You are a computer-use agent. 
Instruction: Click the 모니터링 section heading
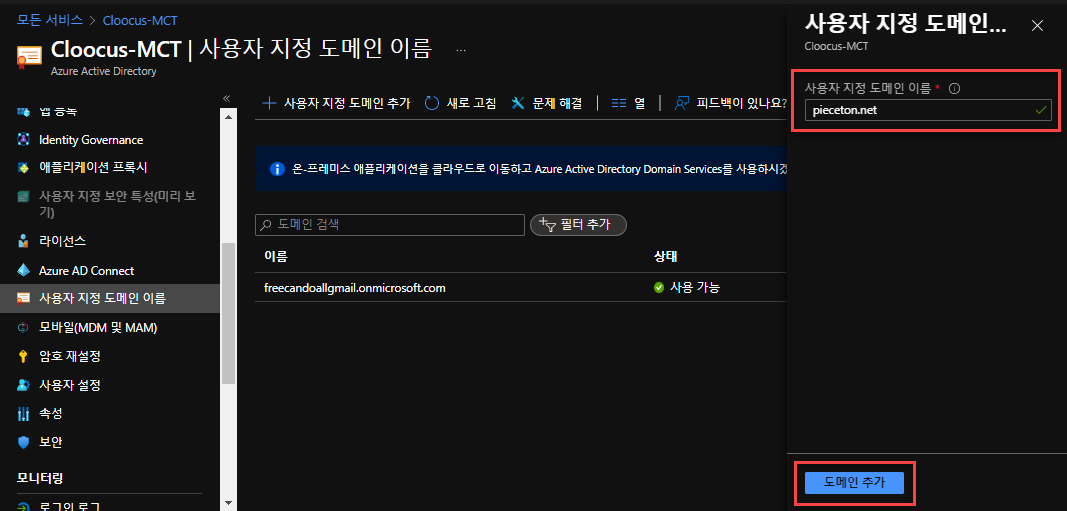click(x=40, y=478)
